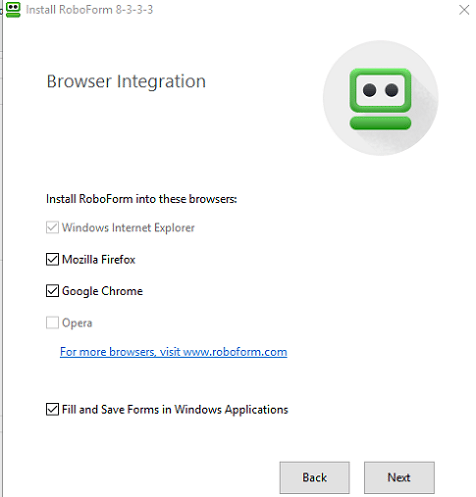
Task: Proceed by clicking the Next button
Action: (399, 477)
